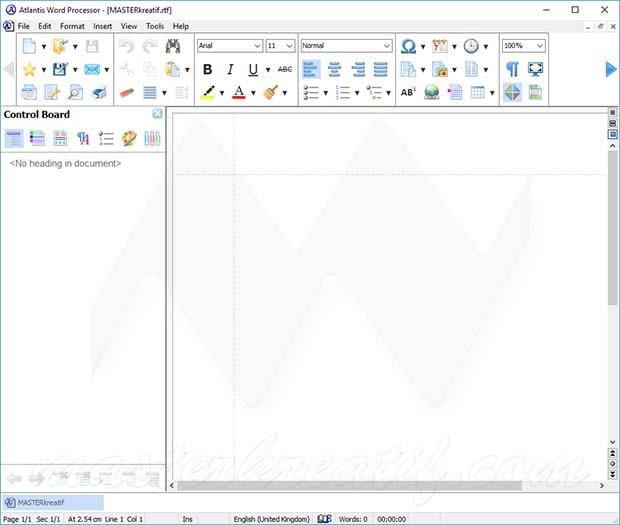The width and height of the screenshot is (620, 525).
Task: Toggle centered paragraph alignment
Action: pos(335,70)
